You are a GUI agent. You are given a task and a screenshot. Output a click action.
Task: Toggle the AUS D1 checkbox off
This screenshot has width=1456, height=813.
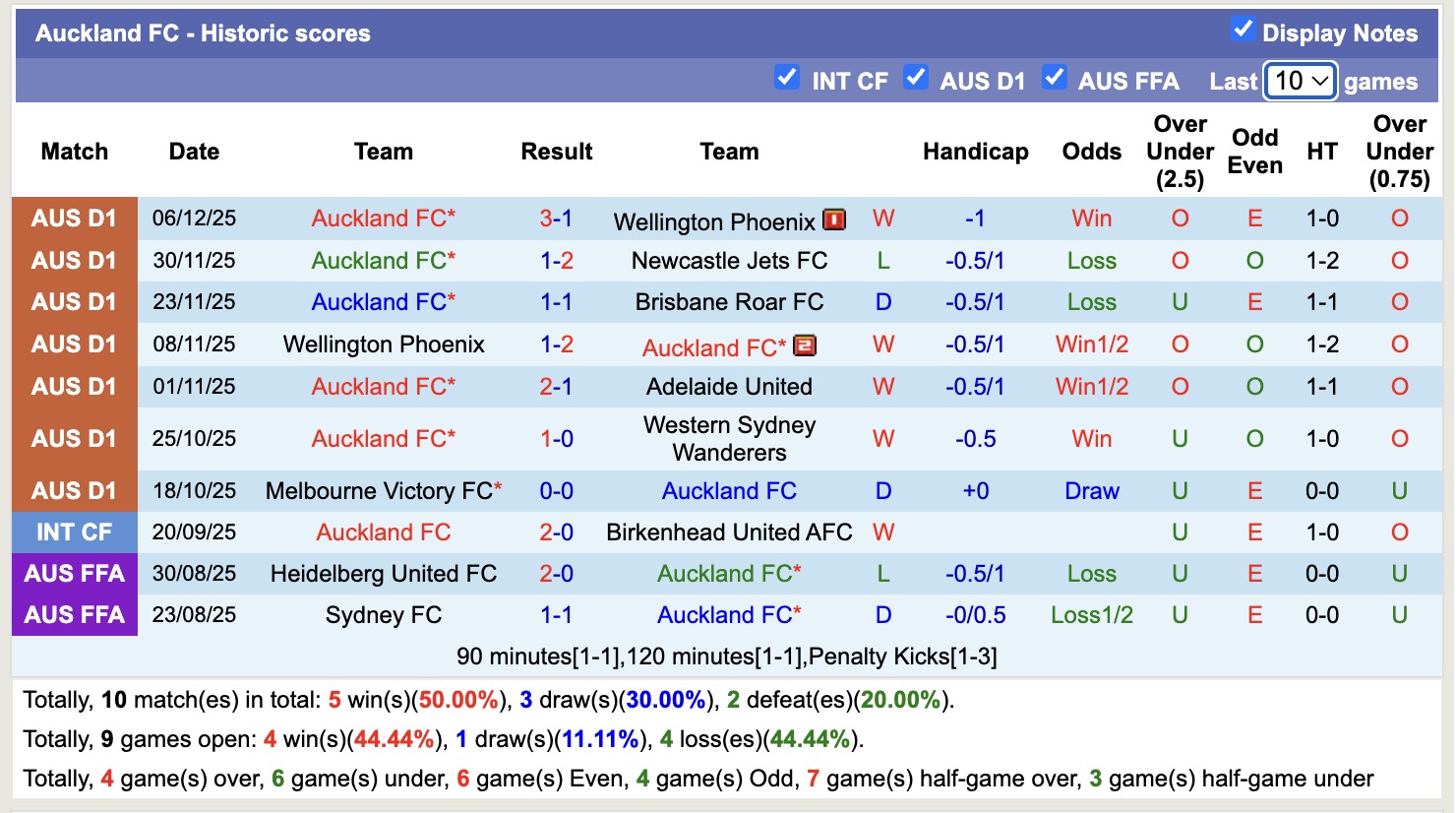pyautogui.click(x=916, y=78)
